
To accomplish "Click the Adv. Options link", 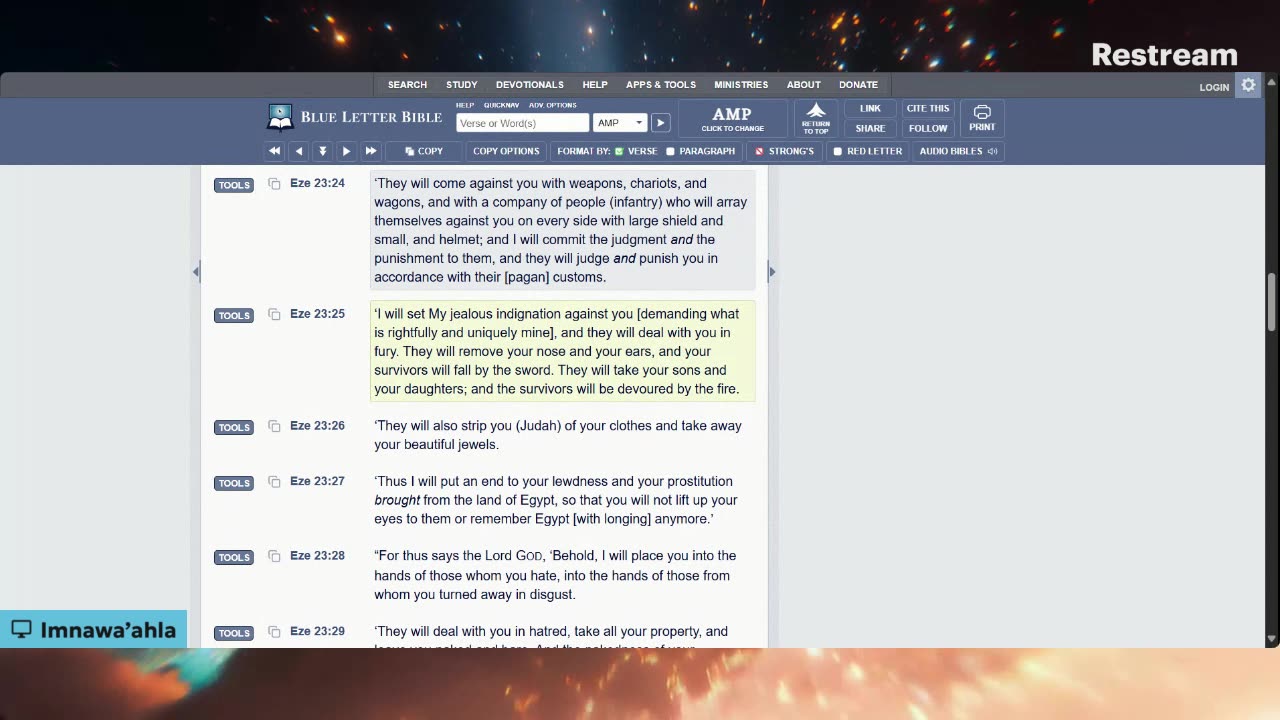I will (x=553, y=105).
